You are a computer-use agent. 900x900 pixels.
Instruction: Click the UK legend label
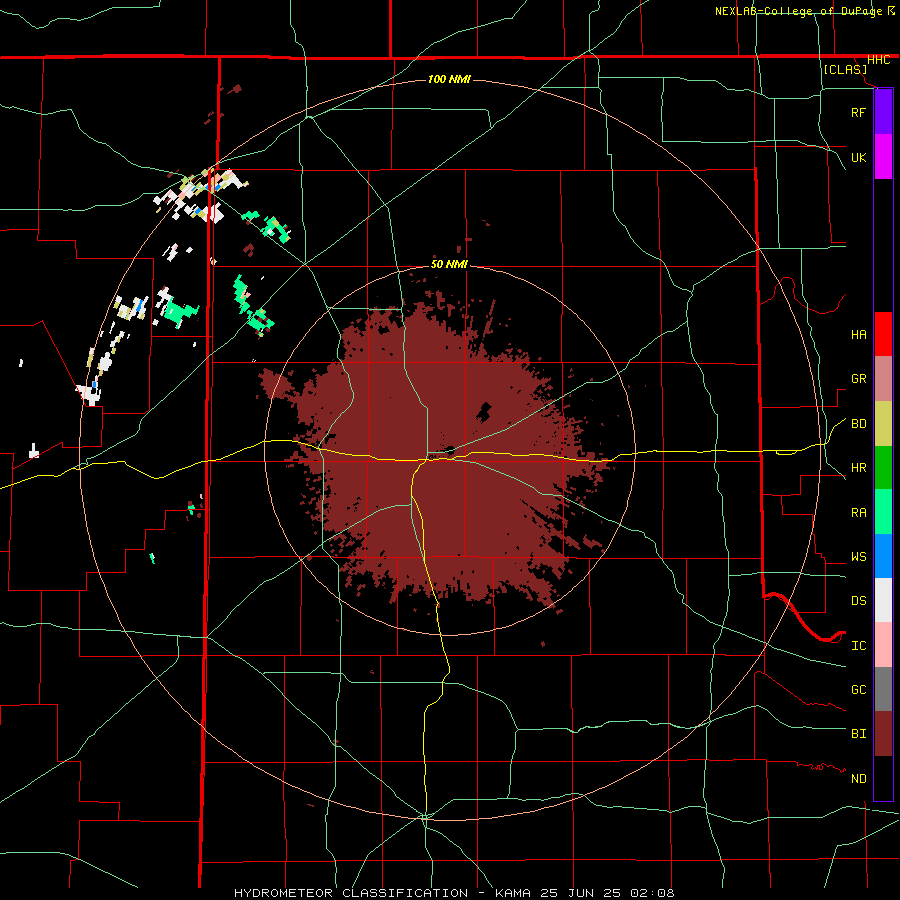coord(858,157)
